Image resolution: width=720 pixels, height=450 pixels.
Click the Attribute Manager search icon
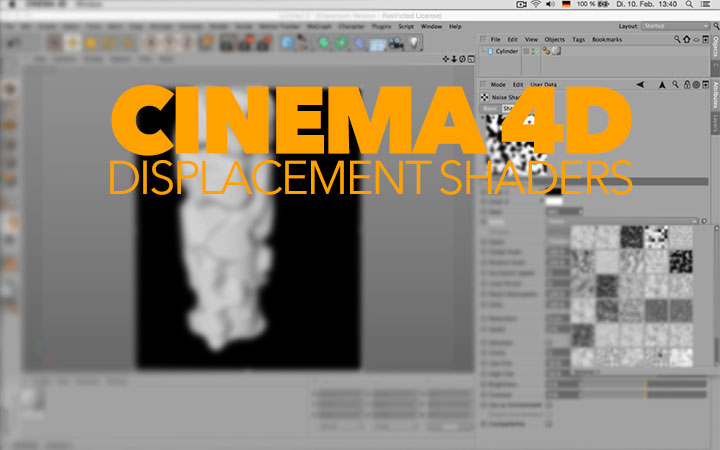tap(675, 84)
